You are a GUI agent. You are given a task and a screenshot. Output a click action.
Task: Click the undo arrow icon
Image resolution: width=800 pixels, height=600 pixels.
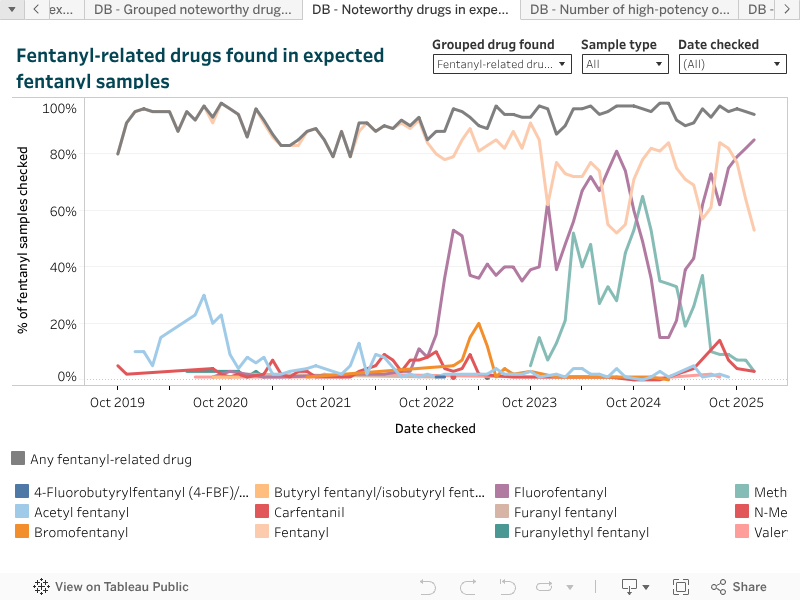(x=427, y=587)
